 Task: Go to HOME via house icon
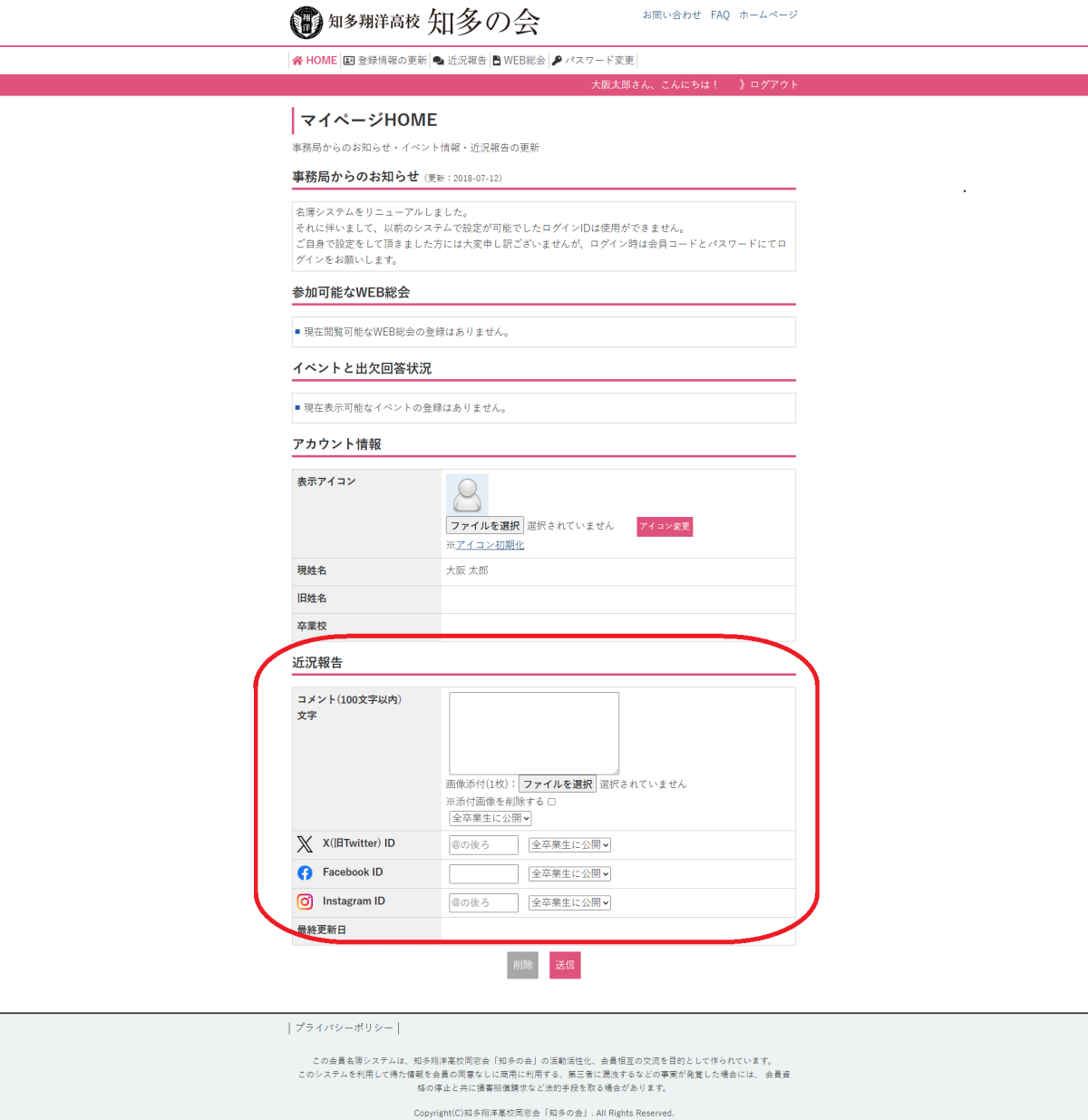[x=297, y=61]
